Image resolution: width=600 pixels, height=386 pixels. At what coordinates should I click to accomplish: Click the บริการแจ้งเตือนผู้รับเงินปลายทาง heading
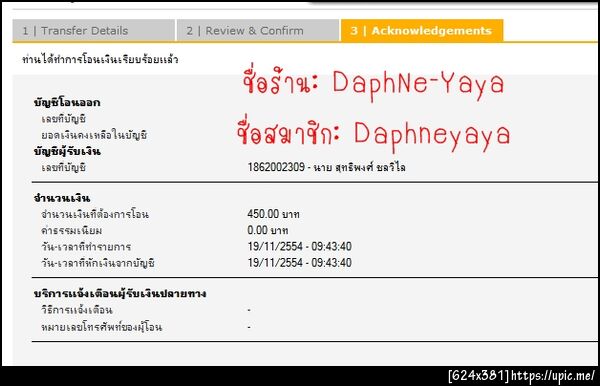pos(120,293)
